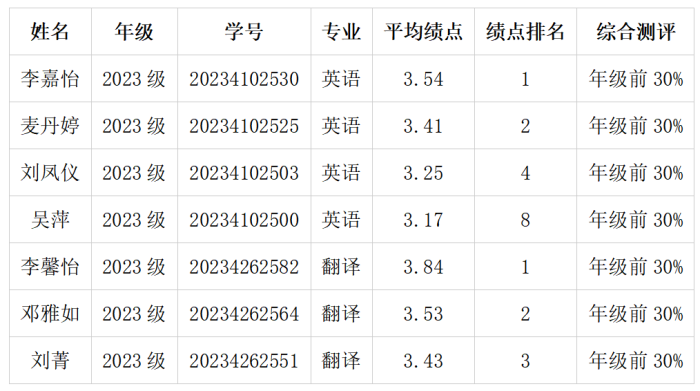Select GPA value 3.84

[423, 267]
